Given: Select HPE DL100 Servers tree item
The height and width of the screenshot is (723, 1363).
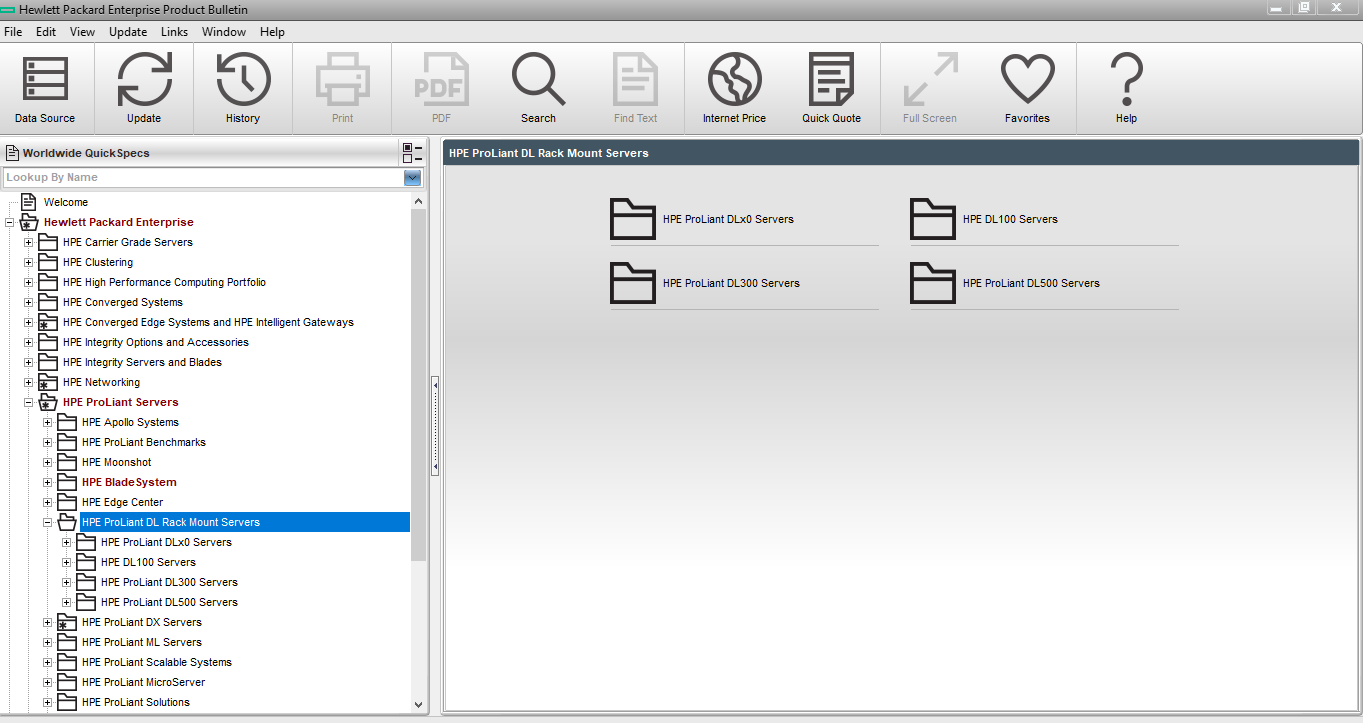Looking at the screenshot, I should coord(148,562).
